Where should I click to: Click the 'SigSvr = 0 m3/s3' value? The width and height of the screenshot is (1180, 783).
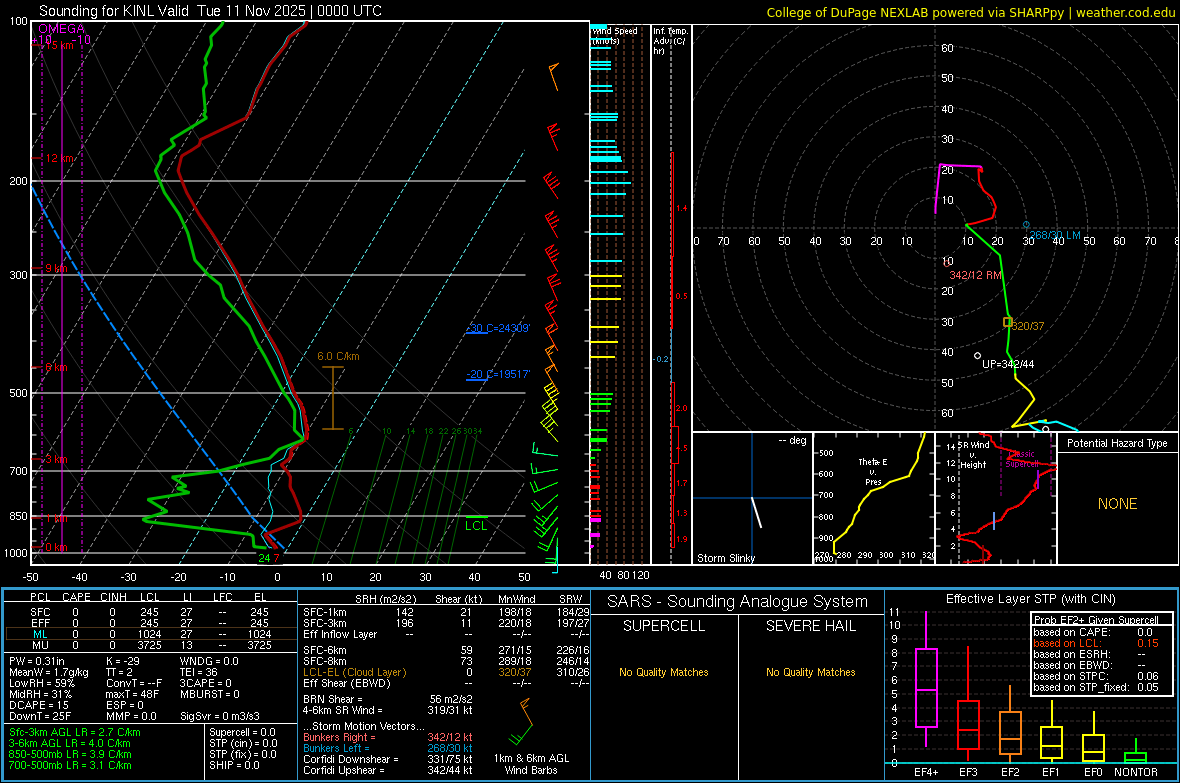point(220,716)
